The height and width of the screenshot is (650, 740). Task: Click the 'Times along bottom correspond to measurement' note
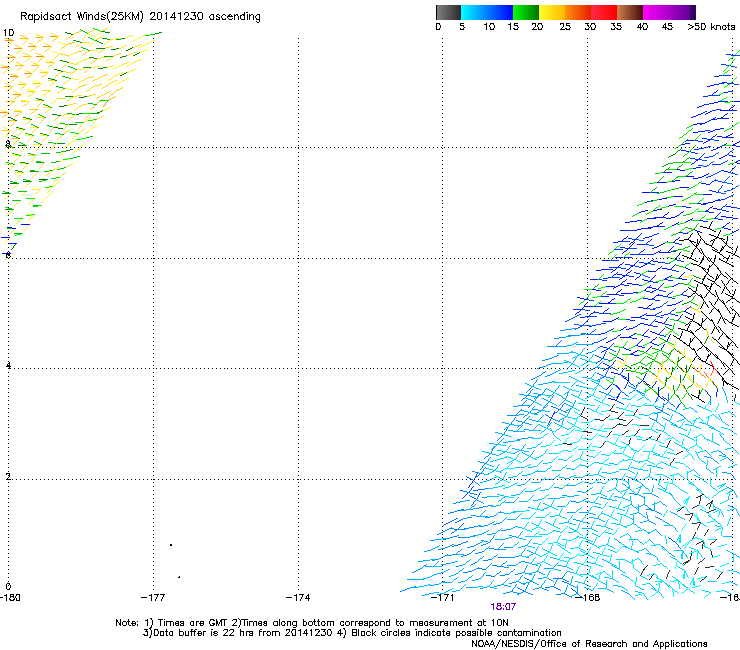(x=356, y=623)
